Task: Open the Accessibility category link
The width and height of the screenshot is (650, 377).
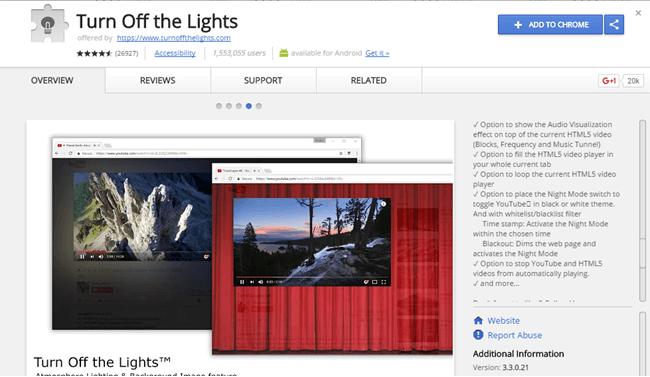Action: click(x=175, y=53)
